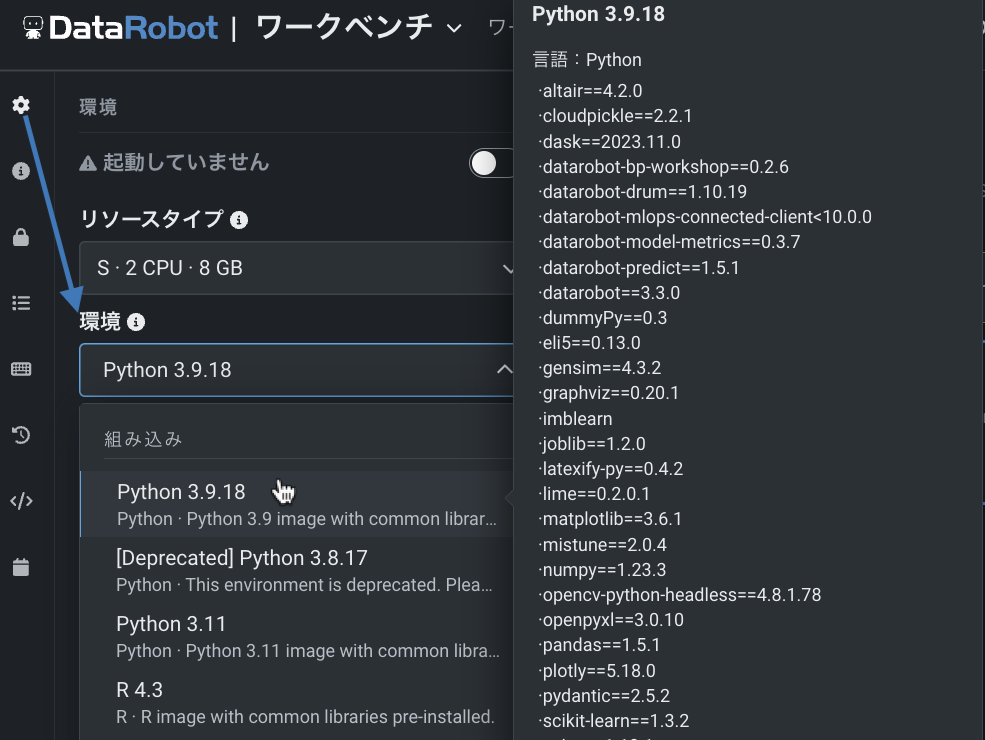Open the environment settings gear icon
Viewport: 985px width, 740px height.
(21, 105)
